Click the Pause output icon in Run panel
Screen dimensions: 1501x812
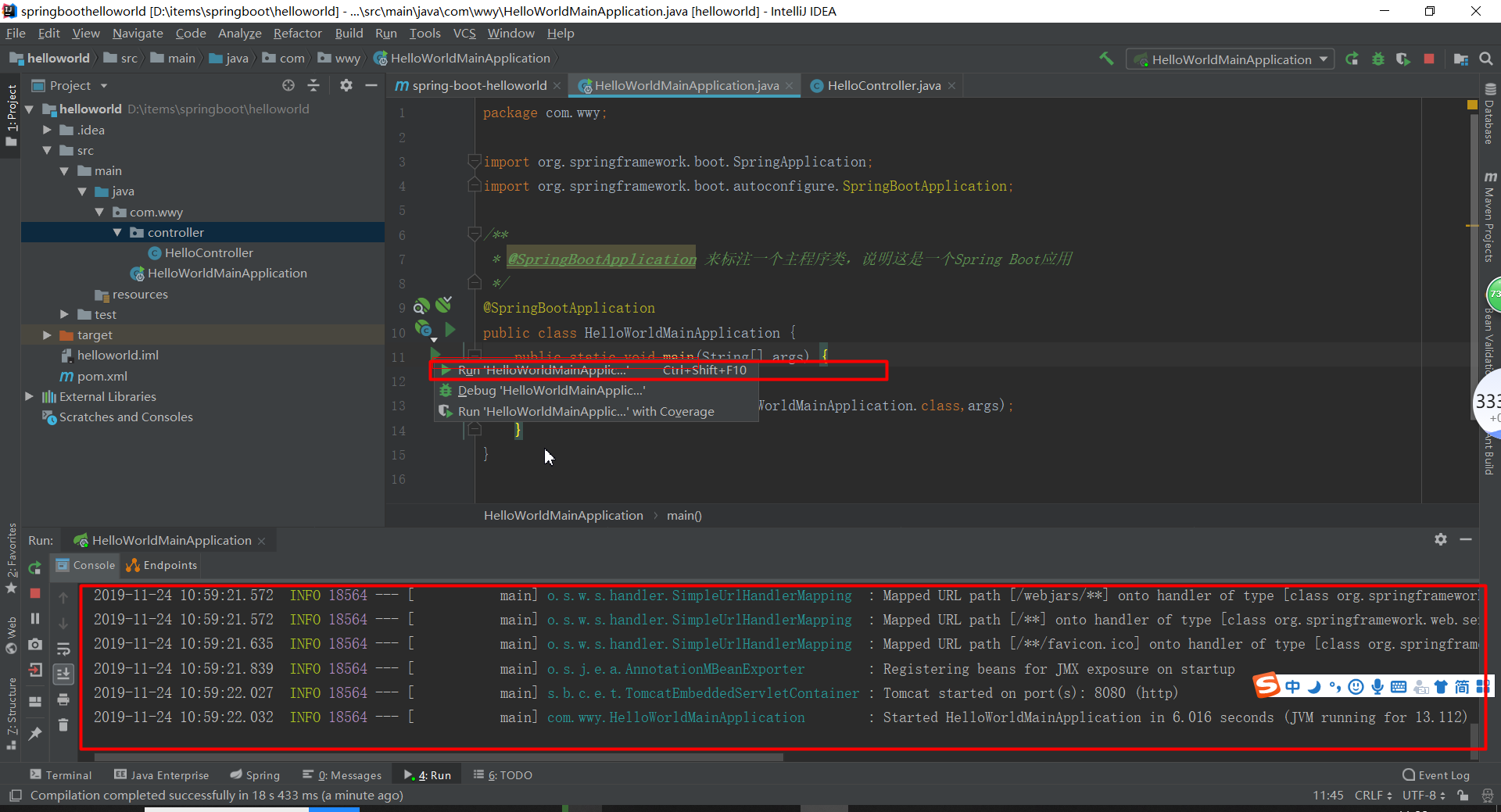click(34, 618)
